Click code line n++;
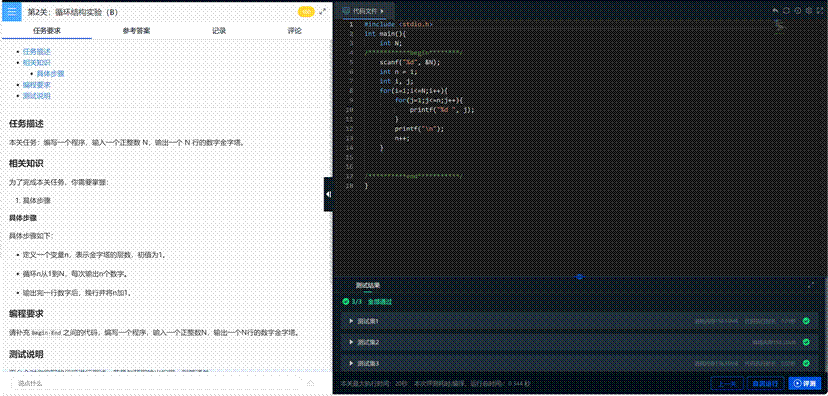The height and width of the screenshot is (396, 828). click(x=402, y=138)
